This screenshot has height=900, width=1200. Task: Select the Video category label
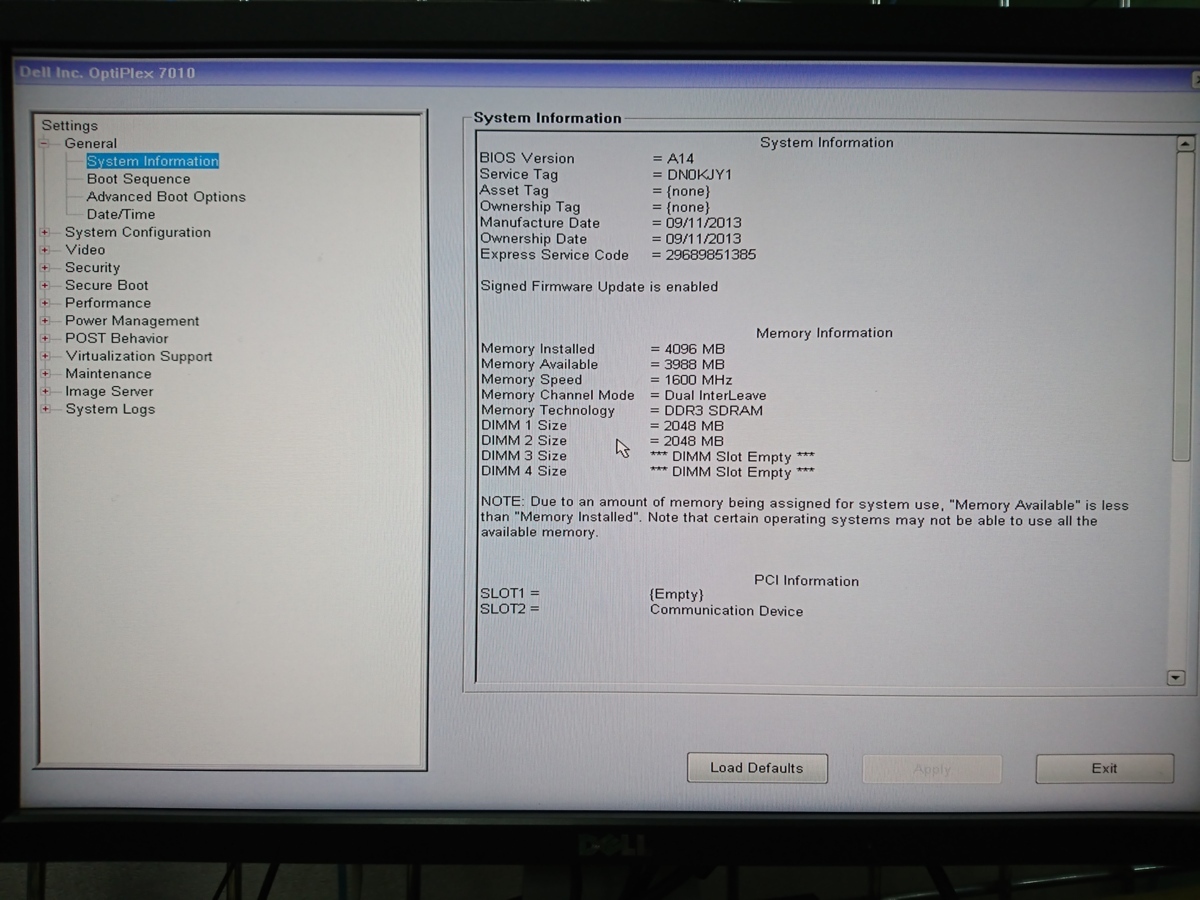coord(85,250)
